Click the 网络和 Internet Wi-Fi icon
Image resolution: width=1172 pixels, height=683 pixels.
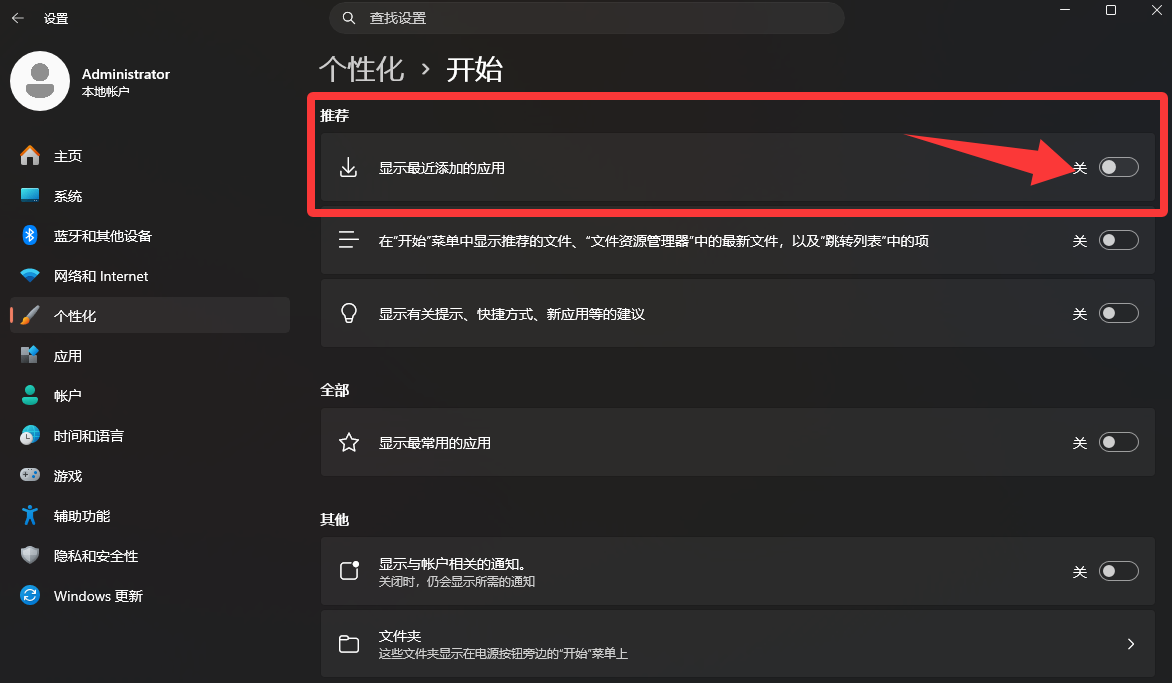click(30, 276)
